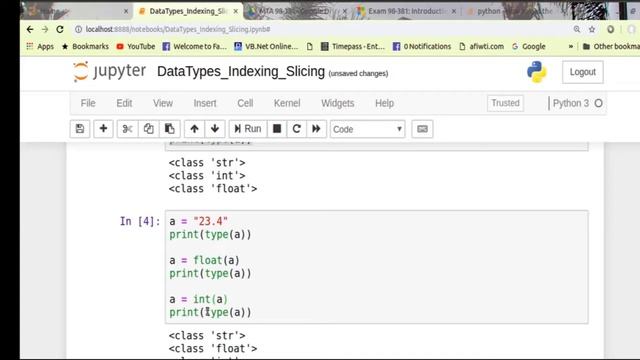Open the Help menu

click(x=384, y=103)
